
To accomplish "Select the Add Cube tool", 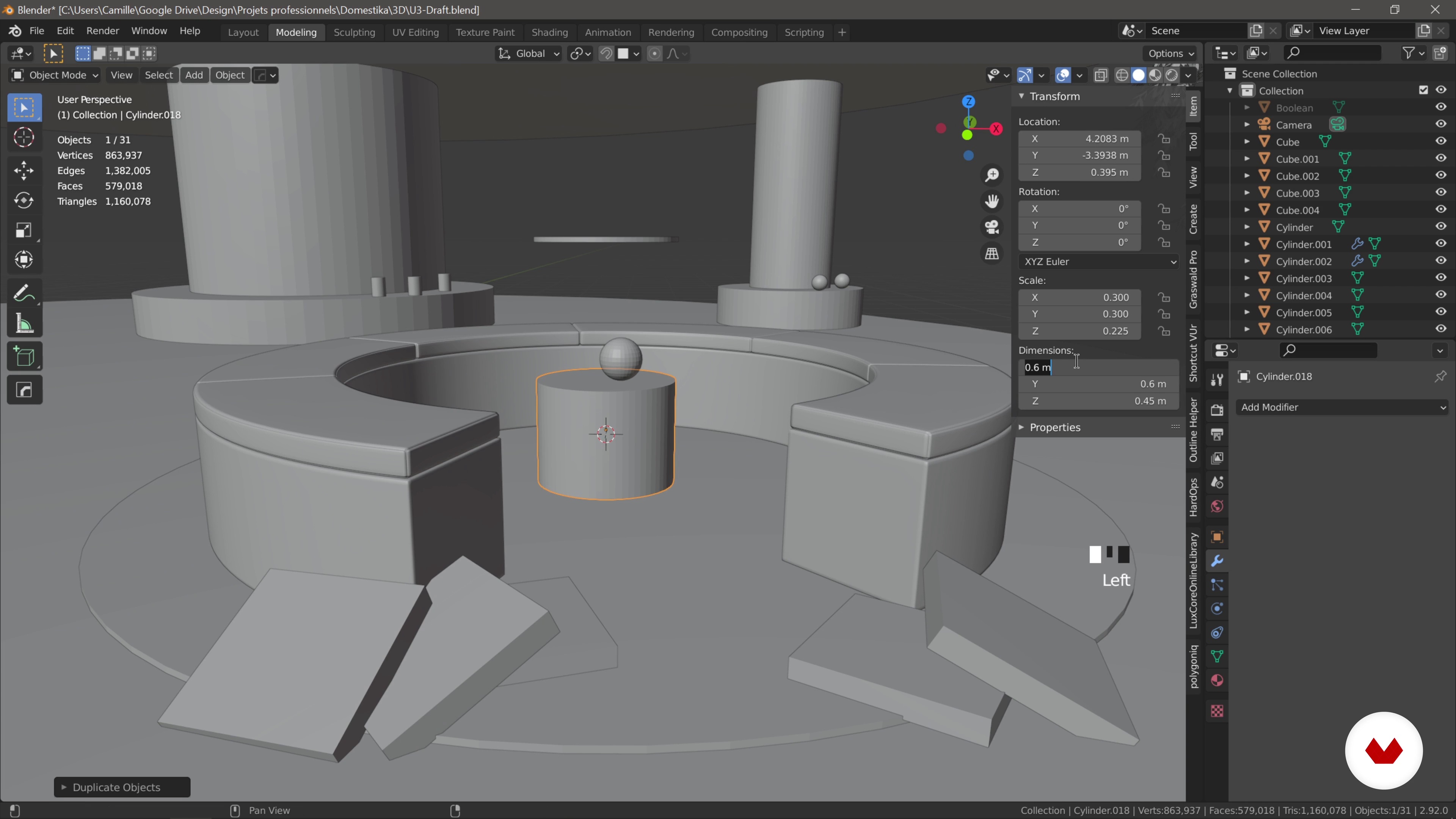I will click(24, 357).
